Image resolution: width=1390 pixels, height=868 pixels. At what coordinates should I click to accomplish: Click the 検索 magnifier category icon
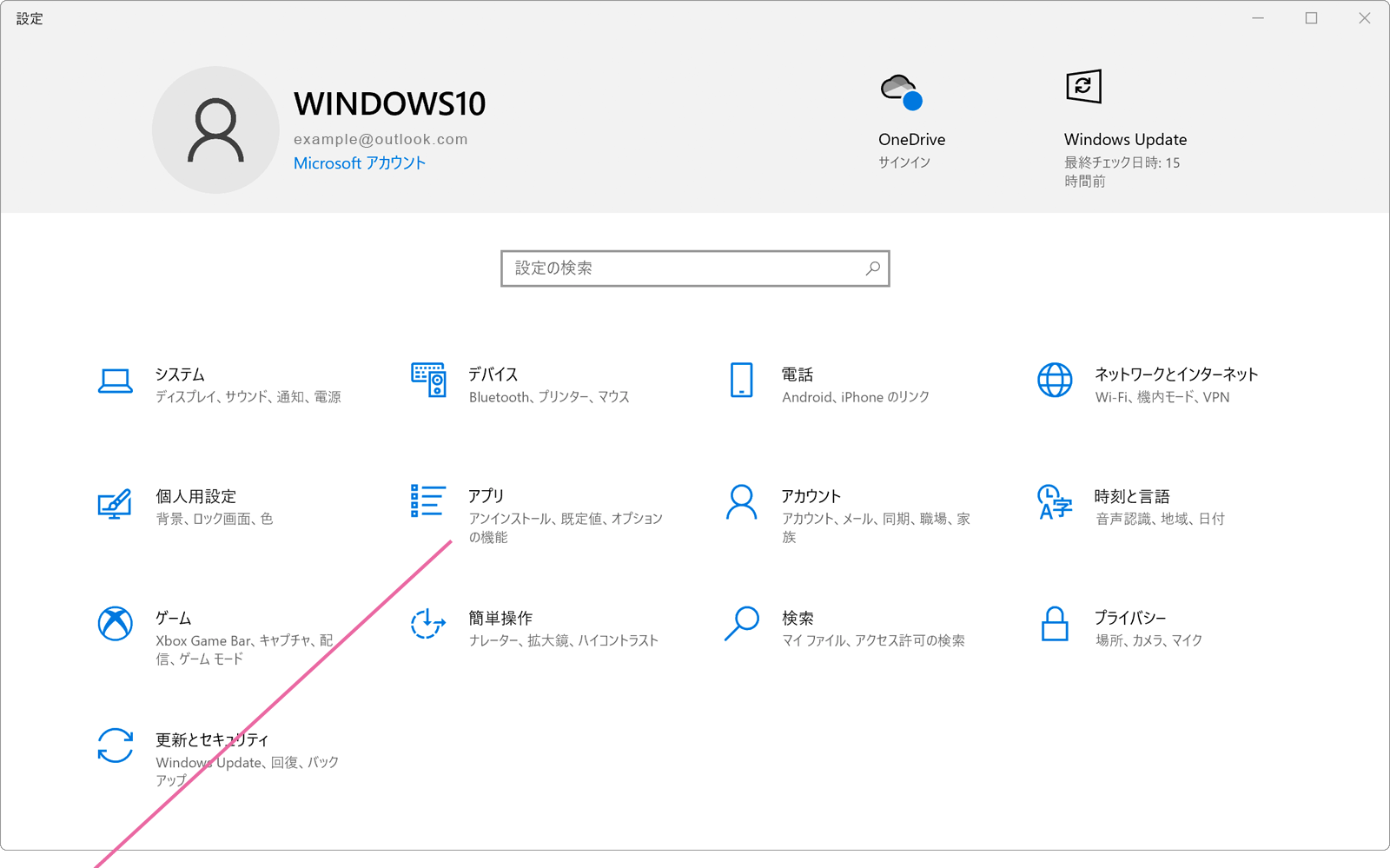[741, 624]
